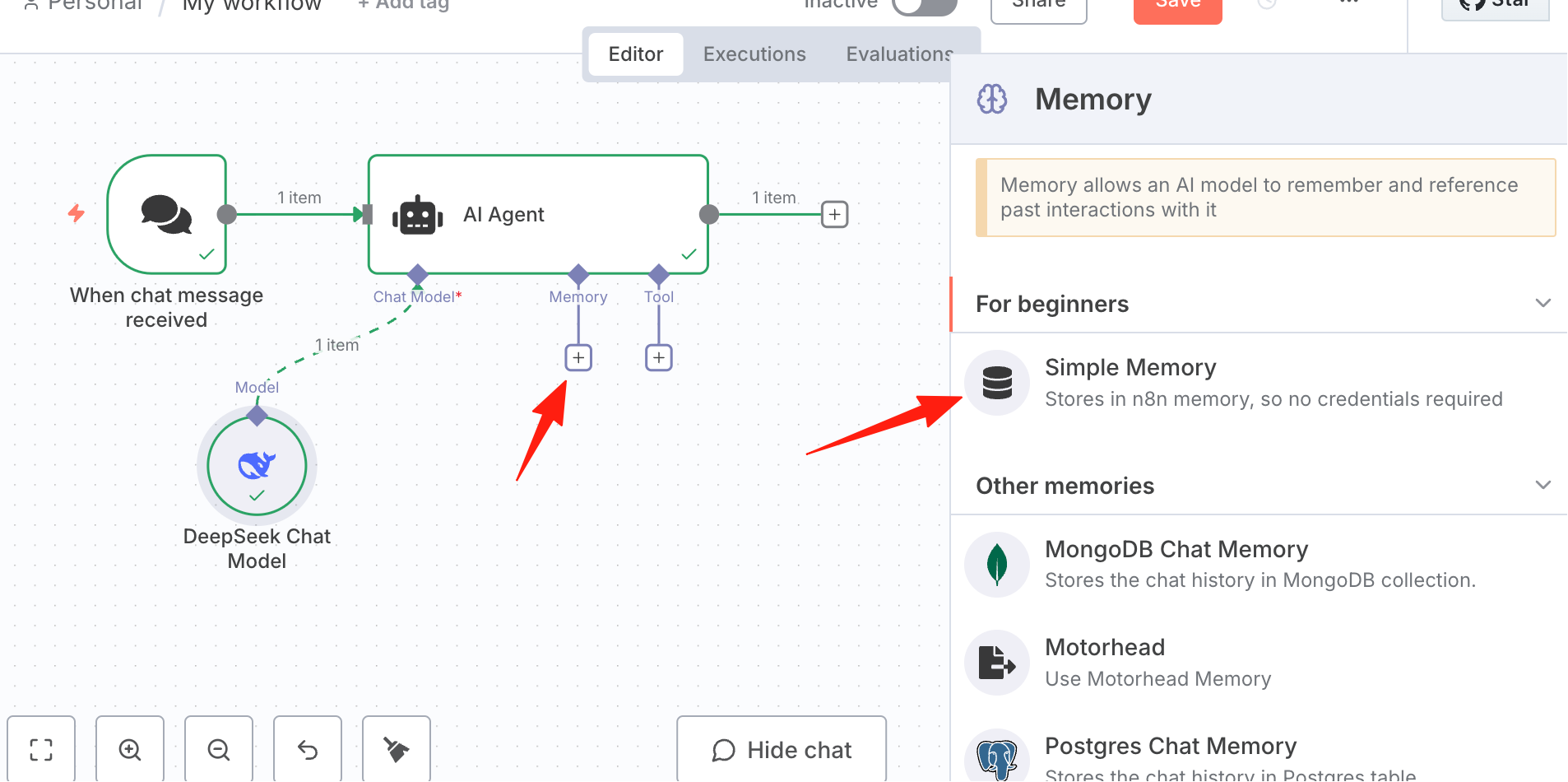This screenshot has height=782, width=1568.
Task: Click the red trigger lightning bolt icon
Action: tap(77, 214)
